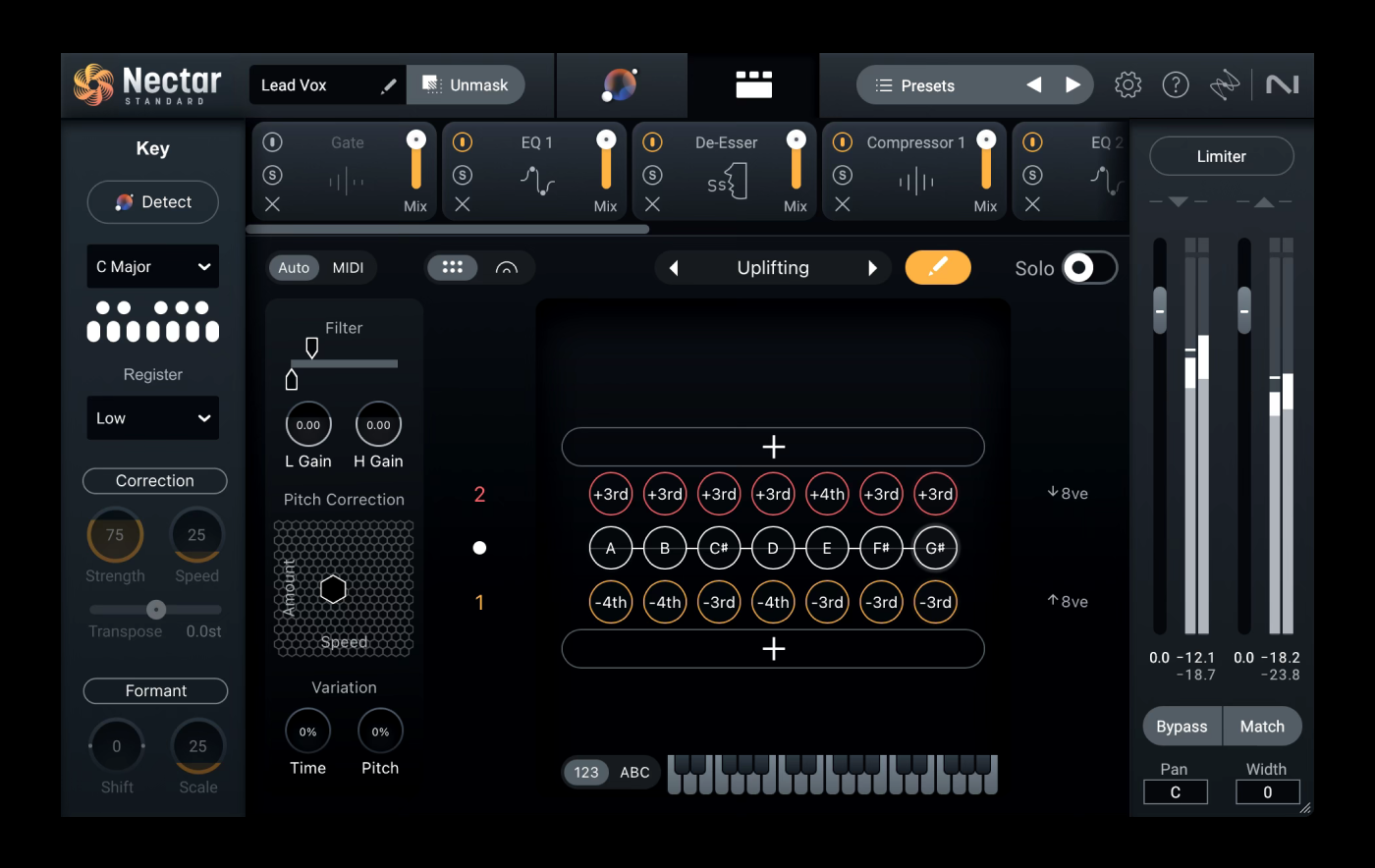Shift voice 1 with 8ve up
This screenshot has height=868, width=1375.
click(1068, 602)
